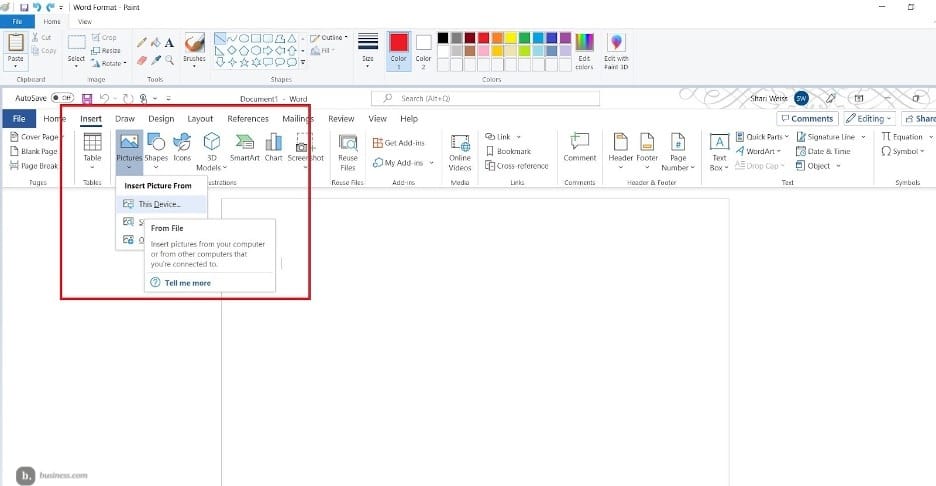Toggle the AutoSave switch

[x=63, y=98]
